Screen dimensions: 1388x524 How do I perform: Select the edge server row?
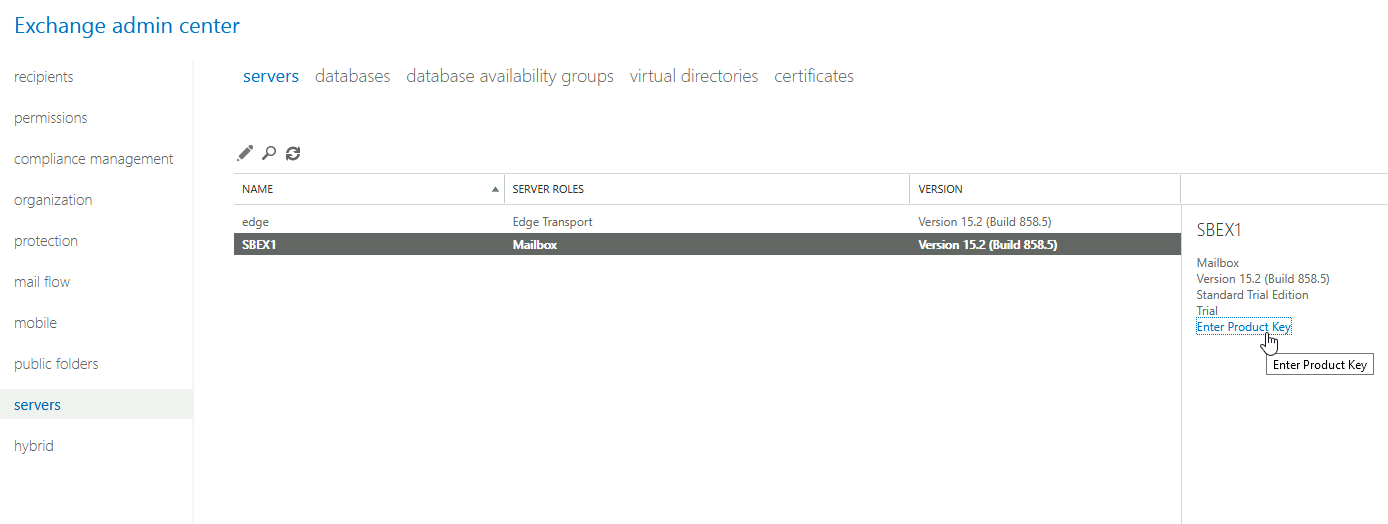pos(707,222)
